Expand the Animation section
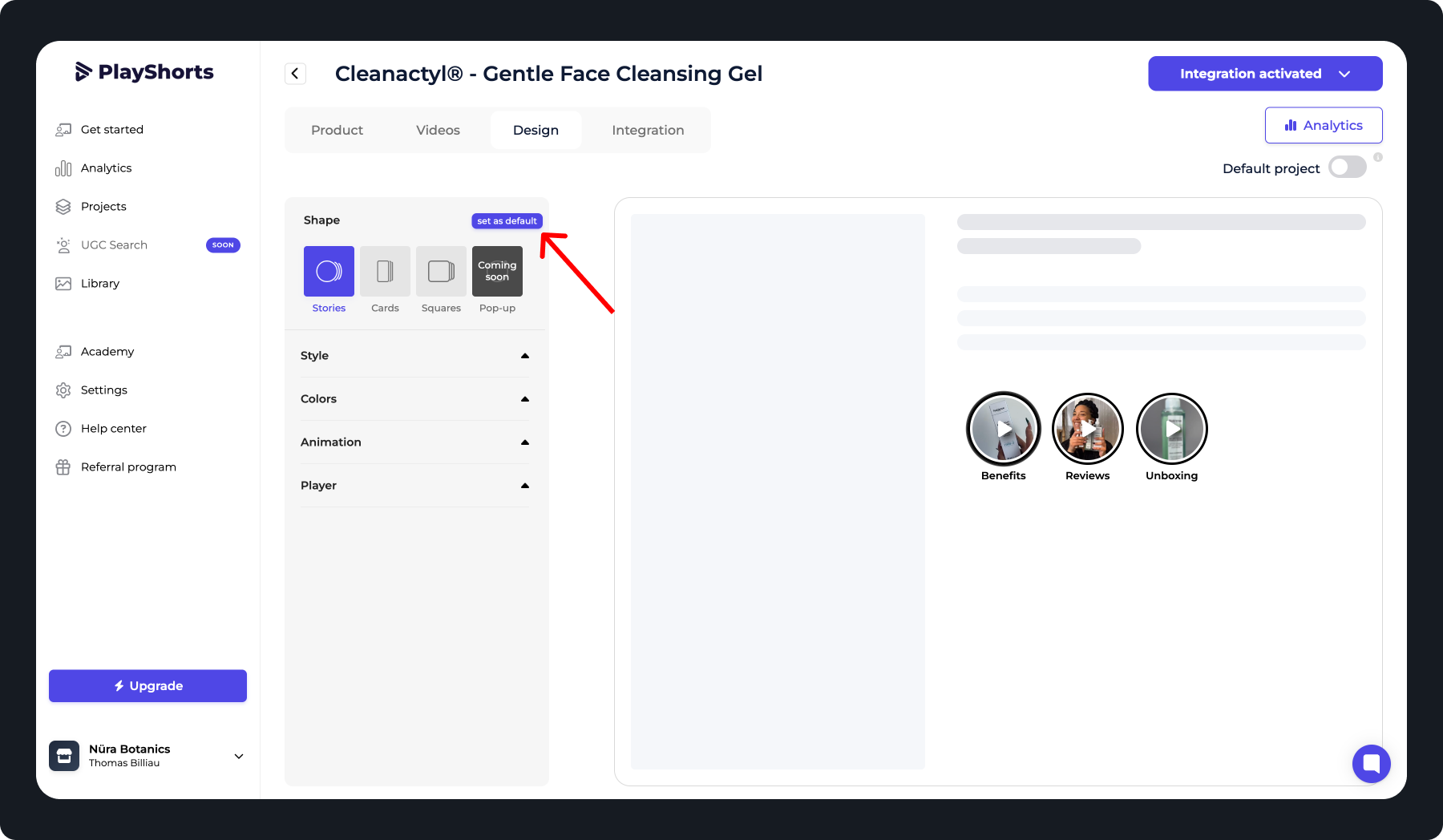Viewport: 1443px width, 840px height. [x=414, y=442]
